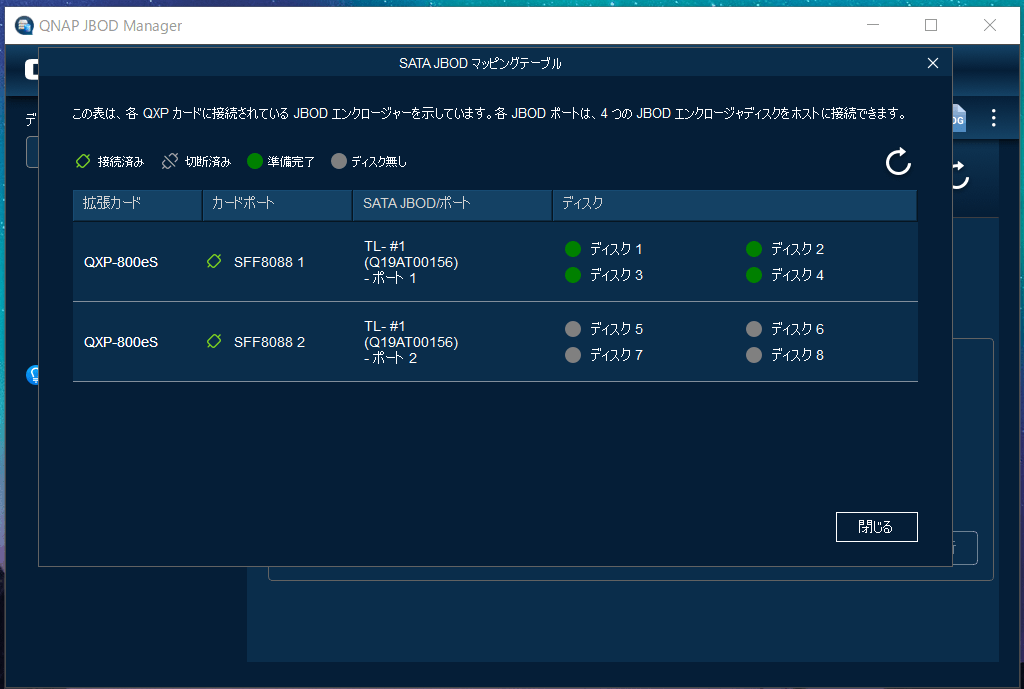1024x689 pixels.
Task: Click the 切断済み legend icon
Action: click(170, 161)
